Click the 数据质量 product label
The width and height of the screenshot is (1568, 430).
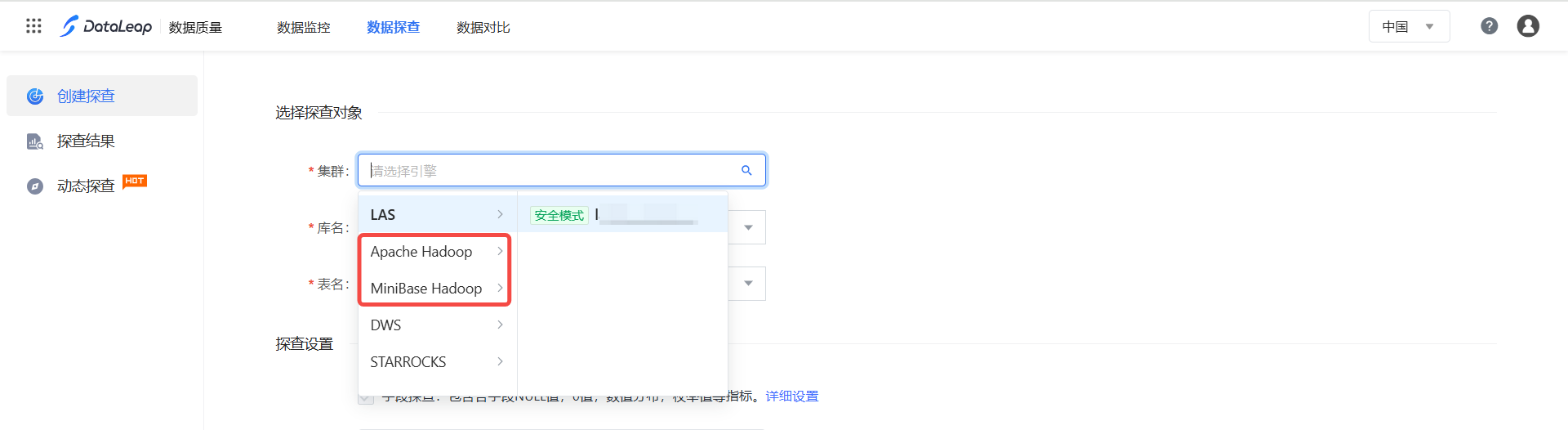click(x=195, y=27)
